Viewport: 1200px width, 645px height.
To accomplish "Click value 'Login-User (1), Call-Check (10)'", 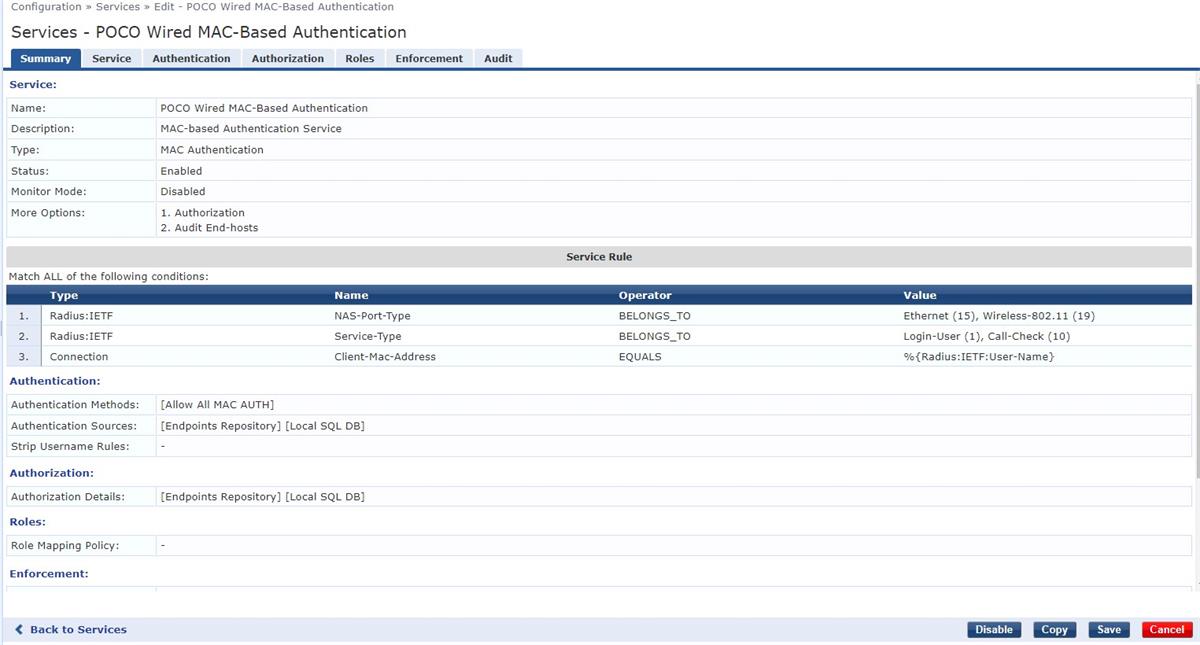I will coord(986,336).
